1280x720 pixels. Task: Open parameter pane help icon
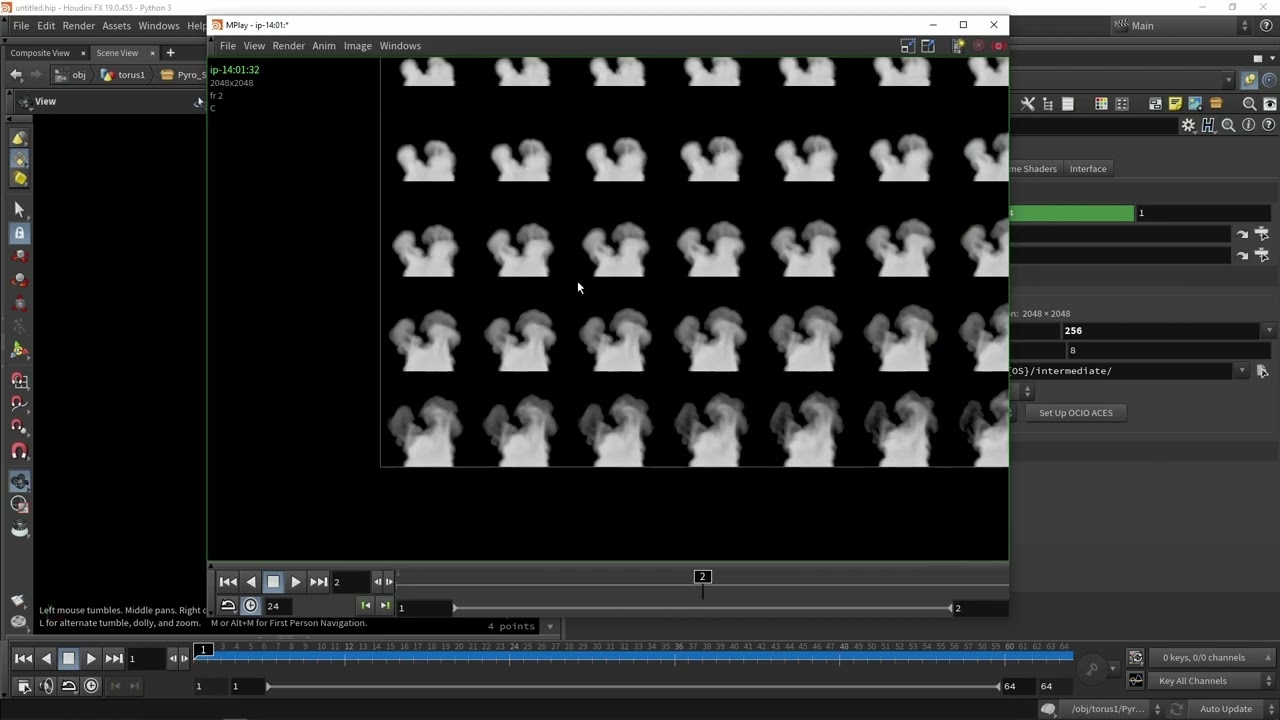[1269, 125]
